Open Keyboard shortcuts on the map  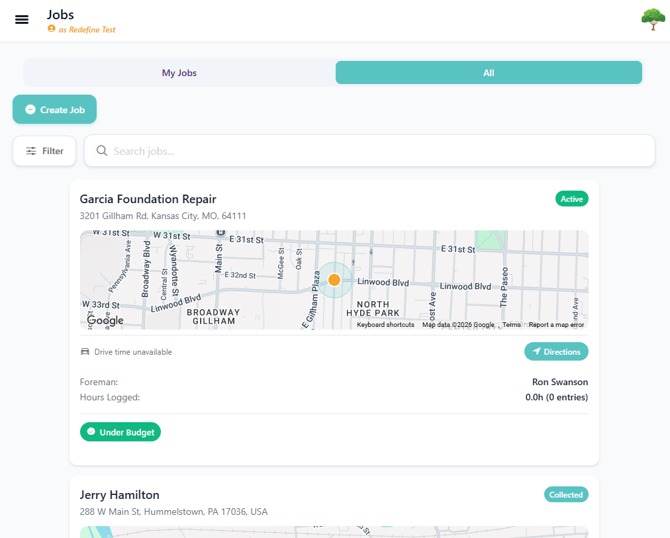click(385, 325)
